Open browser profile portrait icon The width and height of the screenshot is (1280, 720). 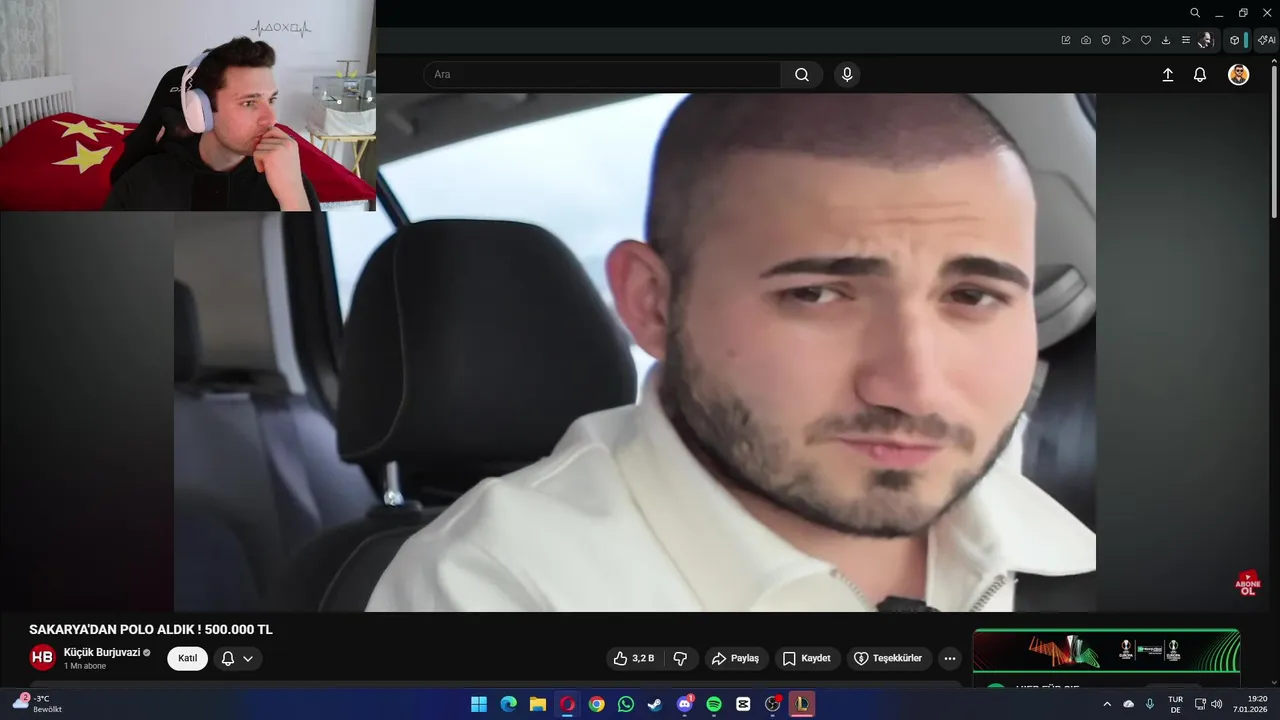pyautogui.click(x=1206, y=40)
